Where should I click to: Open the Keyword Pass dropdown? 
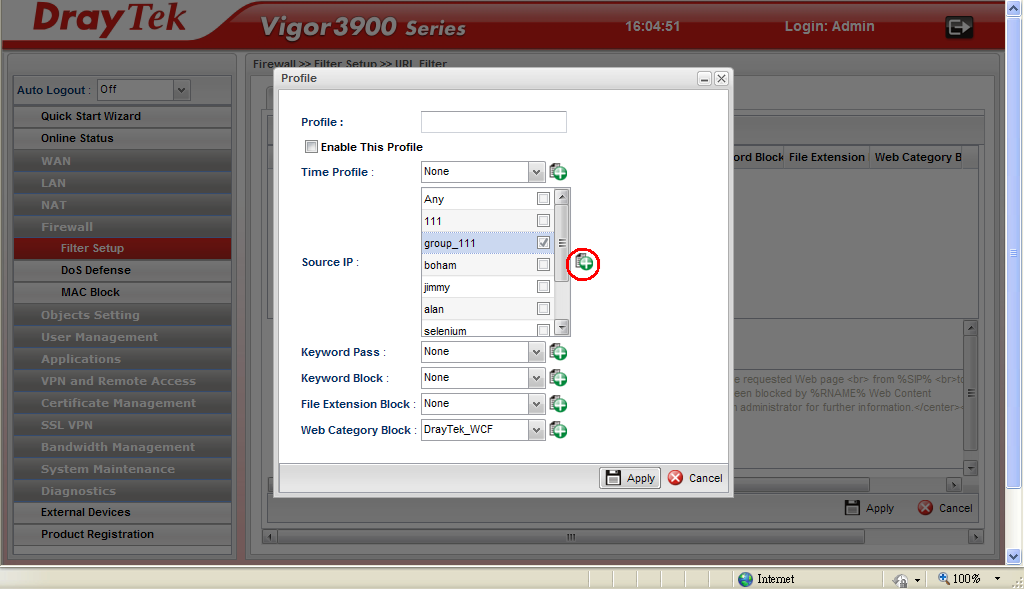[x=536, y=352]
